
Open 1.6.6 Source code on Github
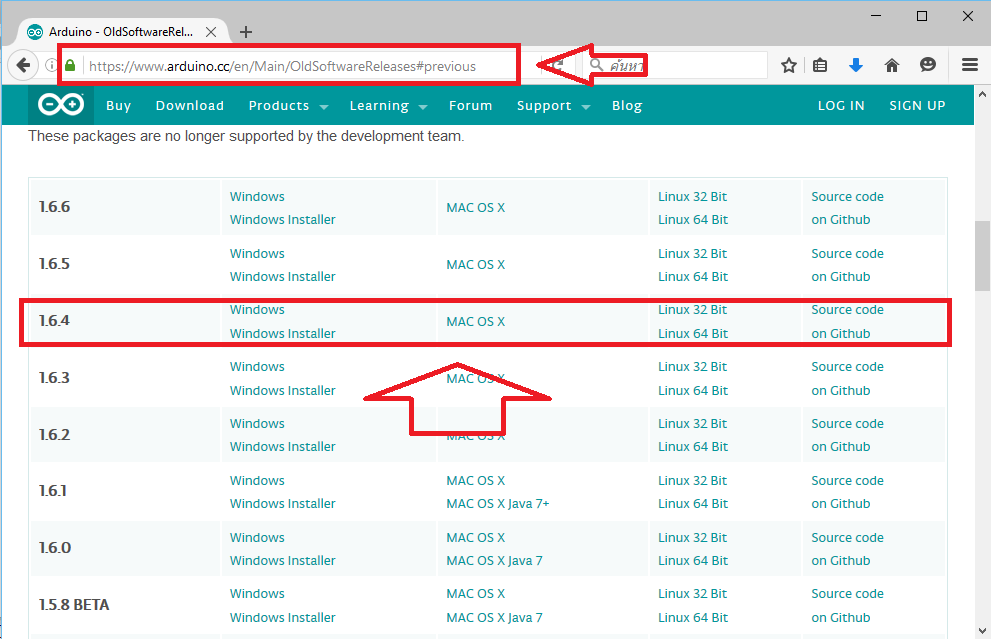pos(847,208)
